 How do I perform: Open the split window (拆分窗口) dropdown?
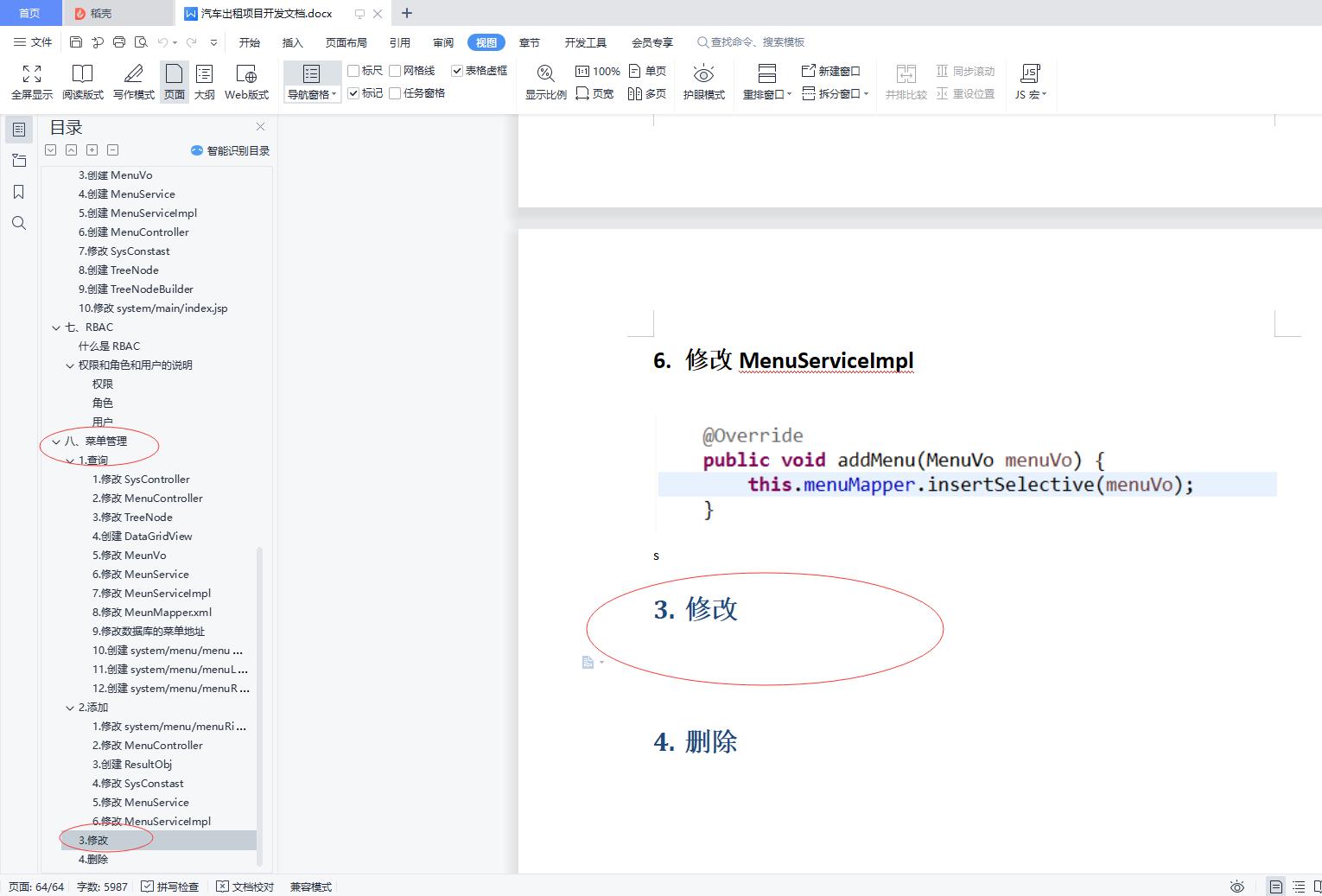click(835, 93)
